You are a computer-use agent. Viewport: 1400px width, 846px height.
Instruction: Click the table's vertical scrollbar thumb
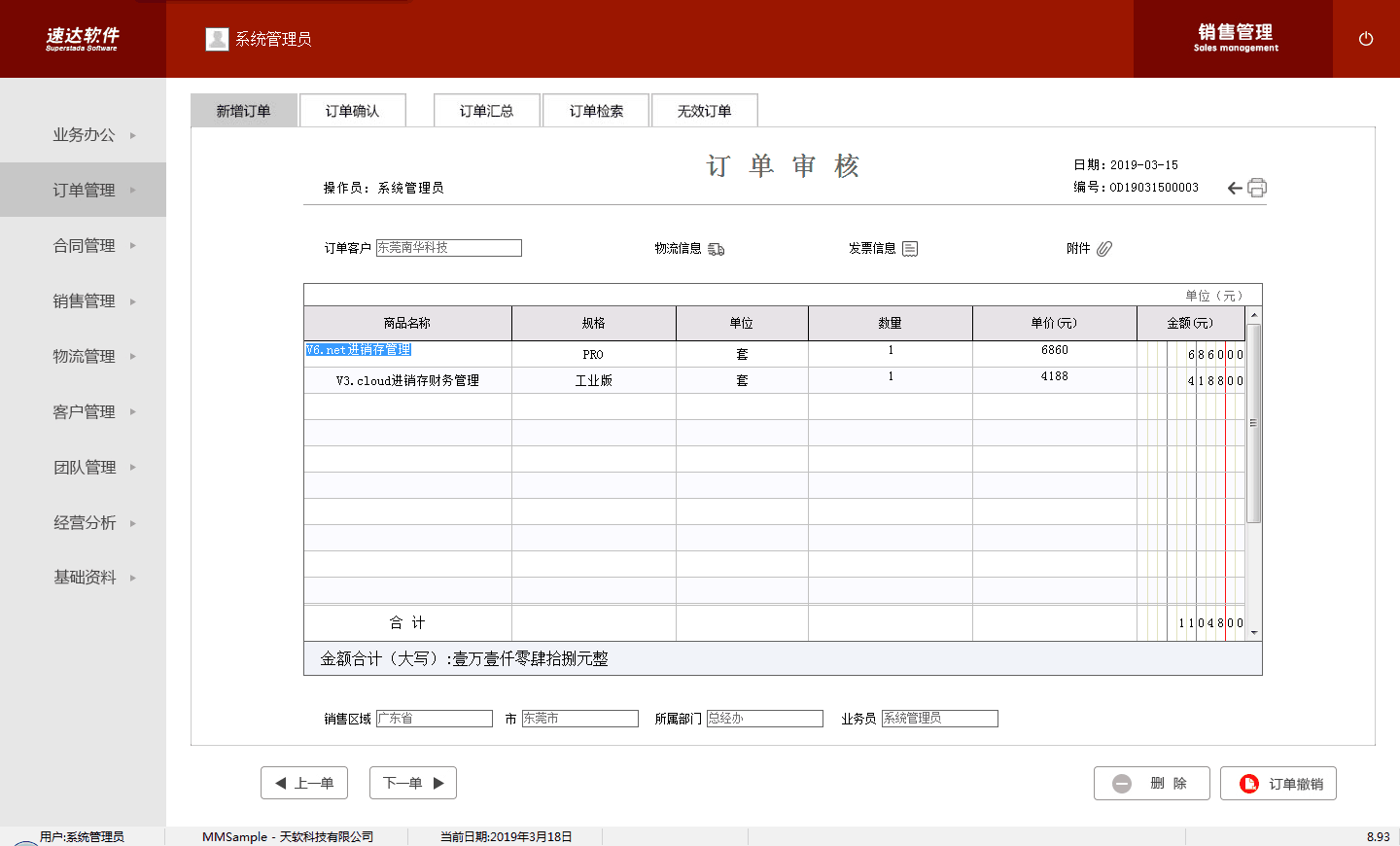pos(1254,423)
